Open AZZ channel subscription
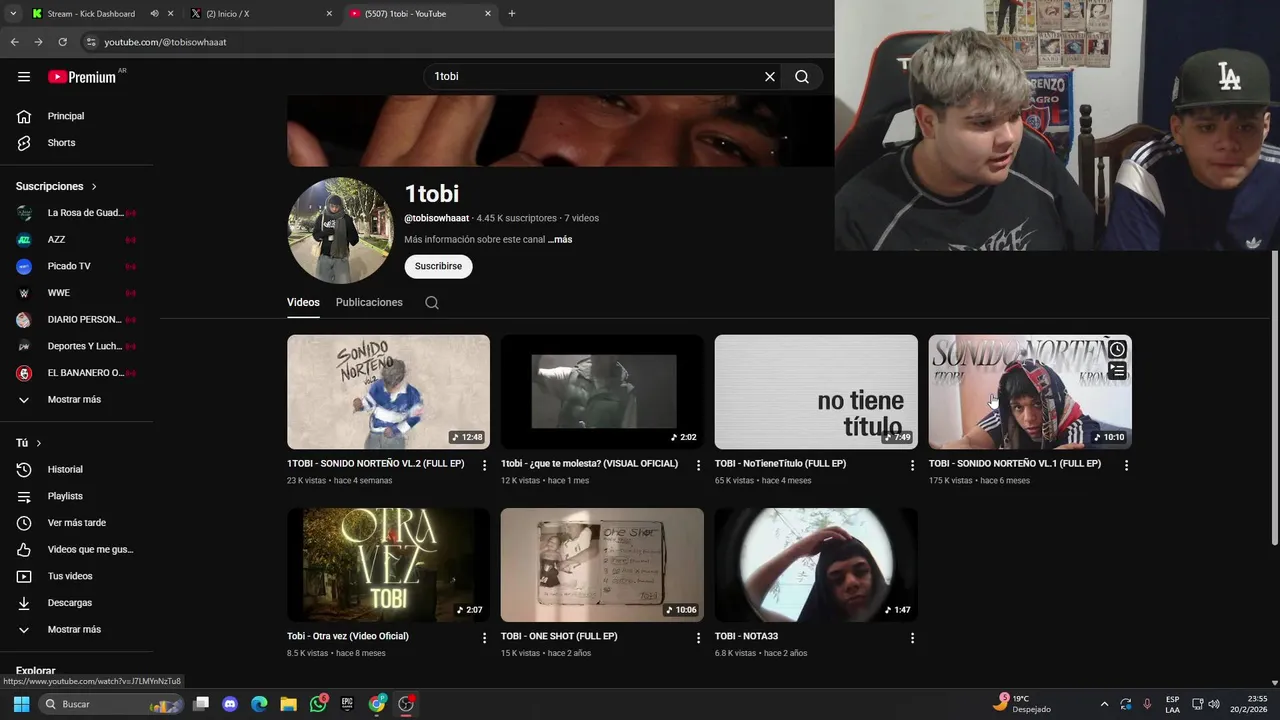Image resolution: width=1280 pixels, height=720 pixels. click(x=78, y=240)
